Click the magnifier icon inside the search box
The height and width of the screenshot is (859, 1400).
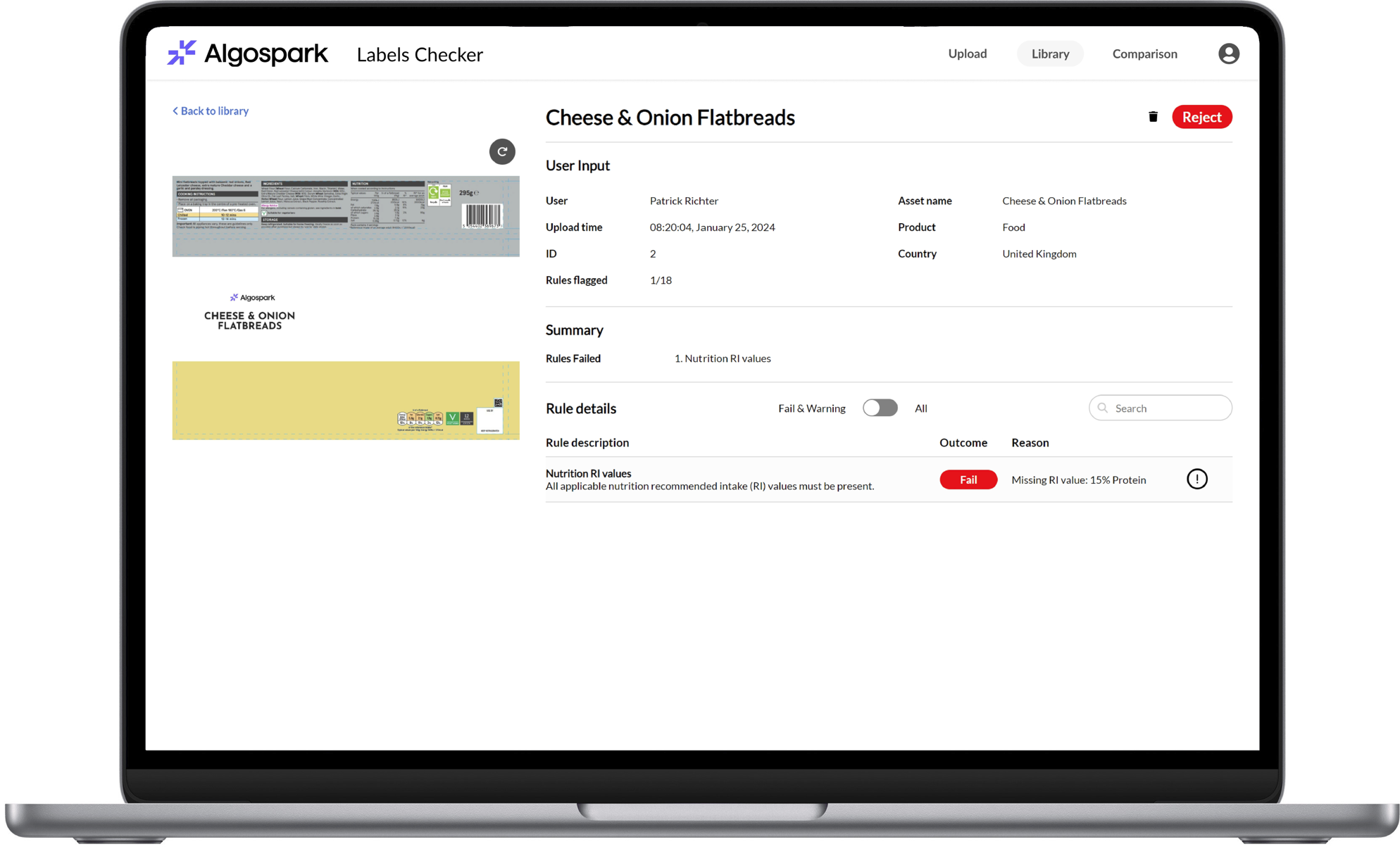pos(1103,408)
